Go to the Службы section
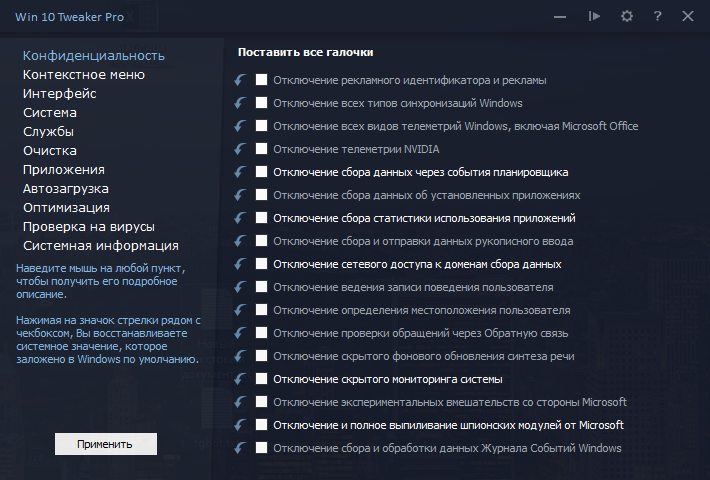The image size is (710, 480). [x=48, y=132]
